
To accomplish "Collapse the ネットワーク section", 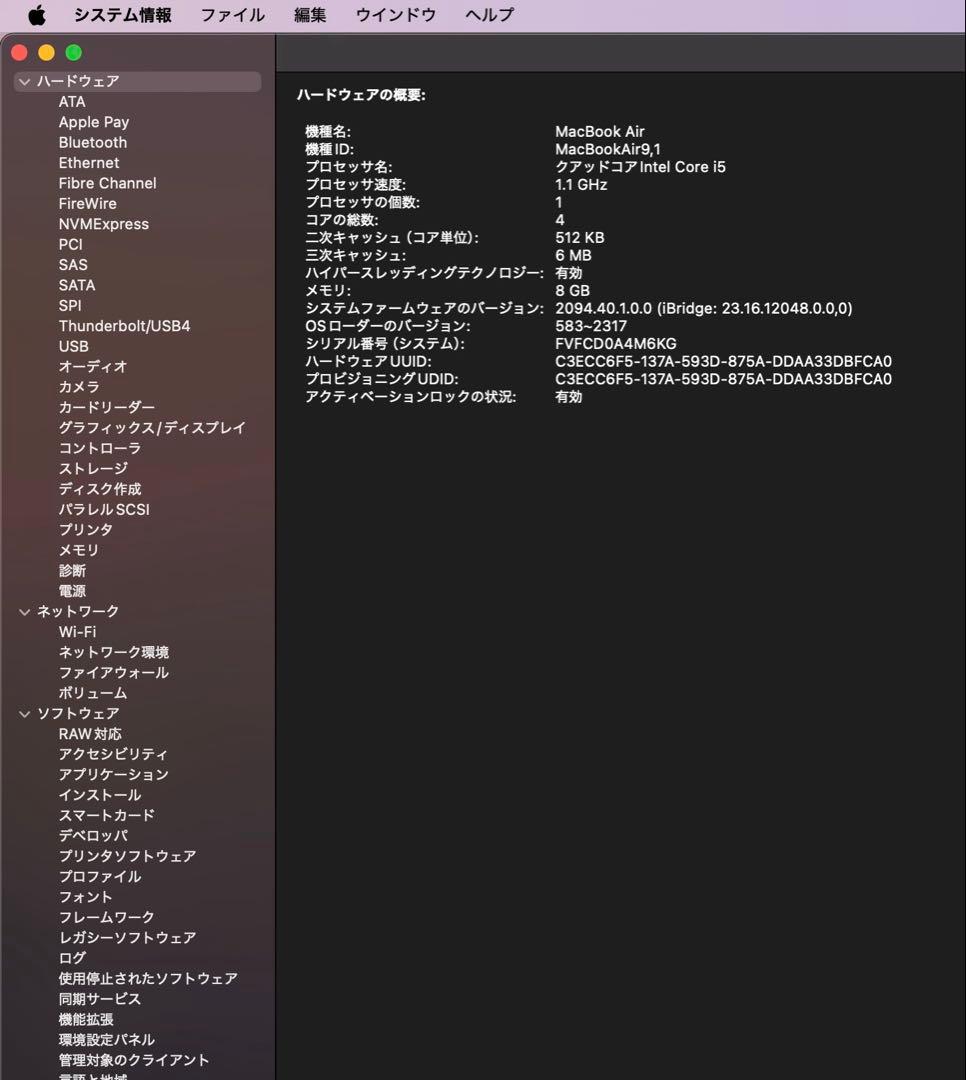I will (x=23, y=610).
